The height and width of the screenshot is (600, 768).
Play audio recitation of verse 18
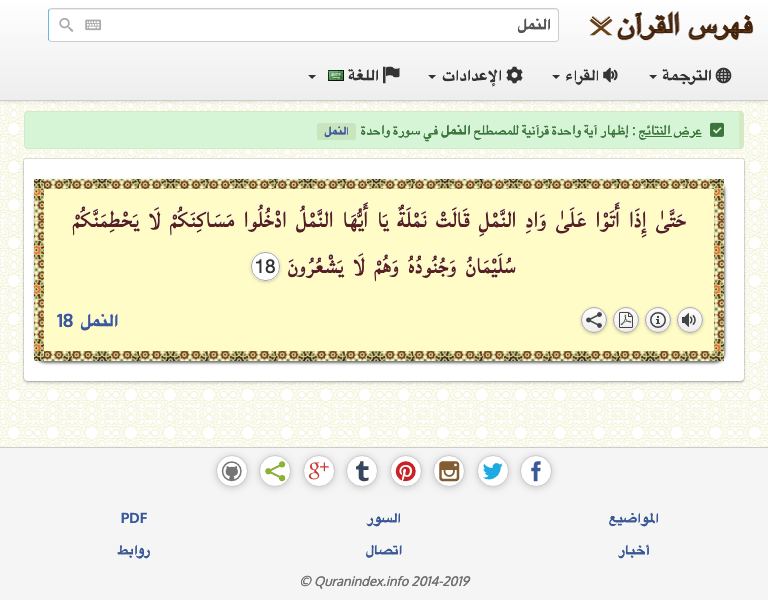coord(689,320)
